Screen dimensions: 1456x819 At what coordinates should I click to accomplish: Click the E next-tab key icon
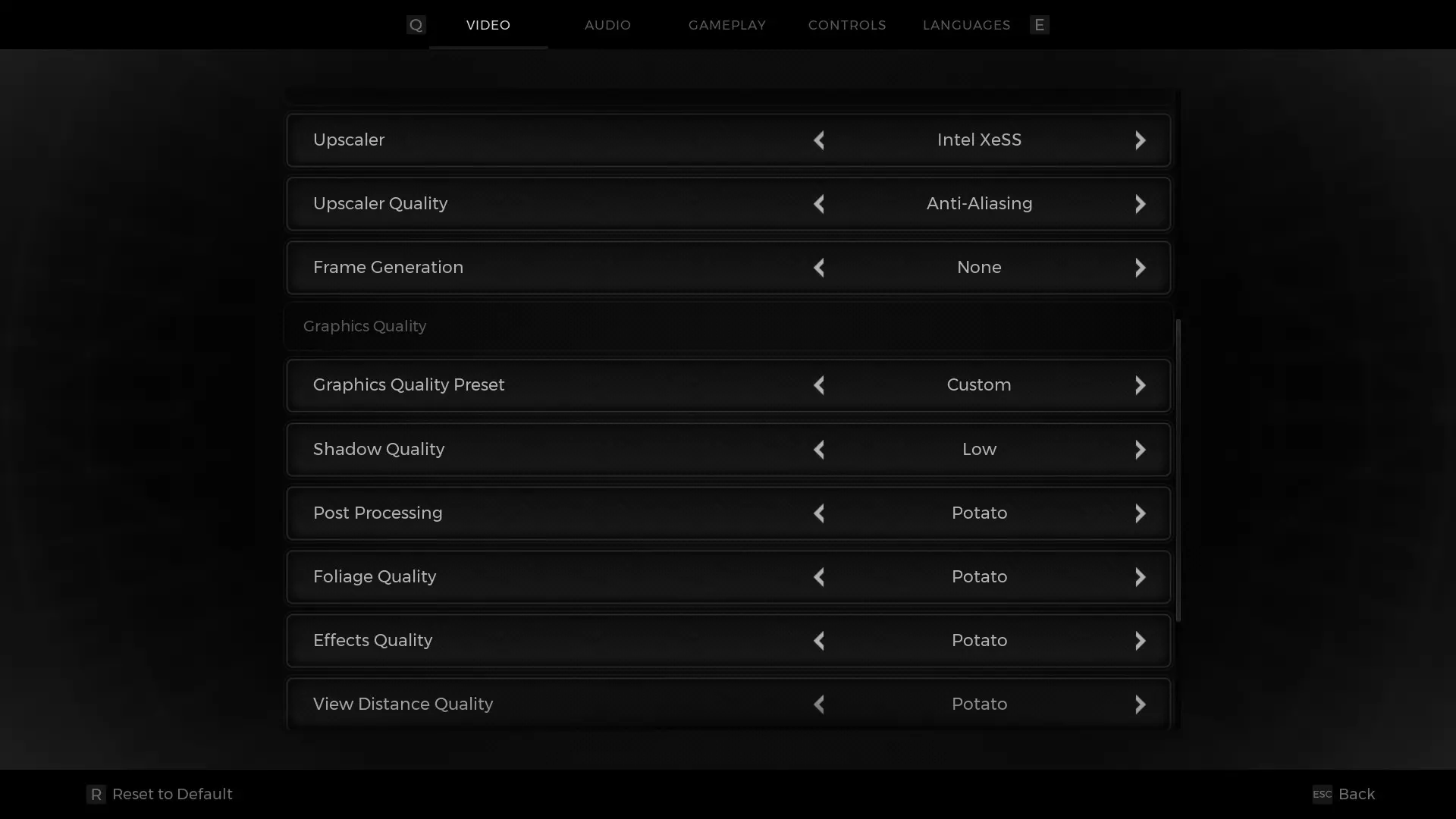[x=1039, y=25]
